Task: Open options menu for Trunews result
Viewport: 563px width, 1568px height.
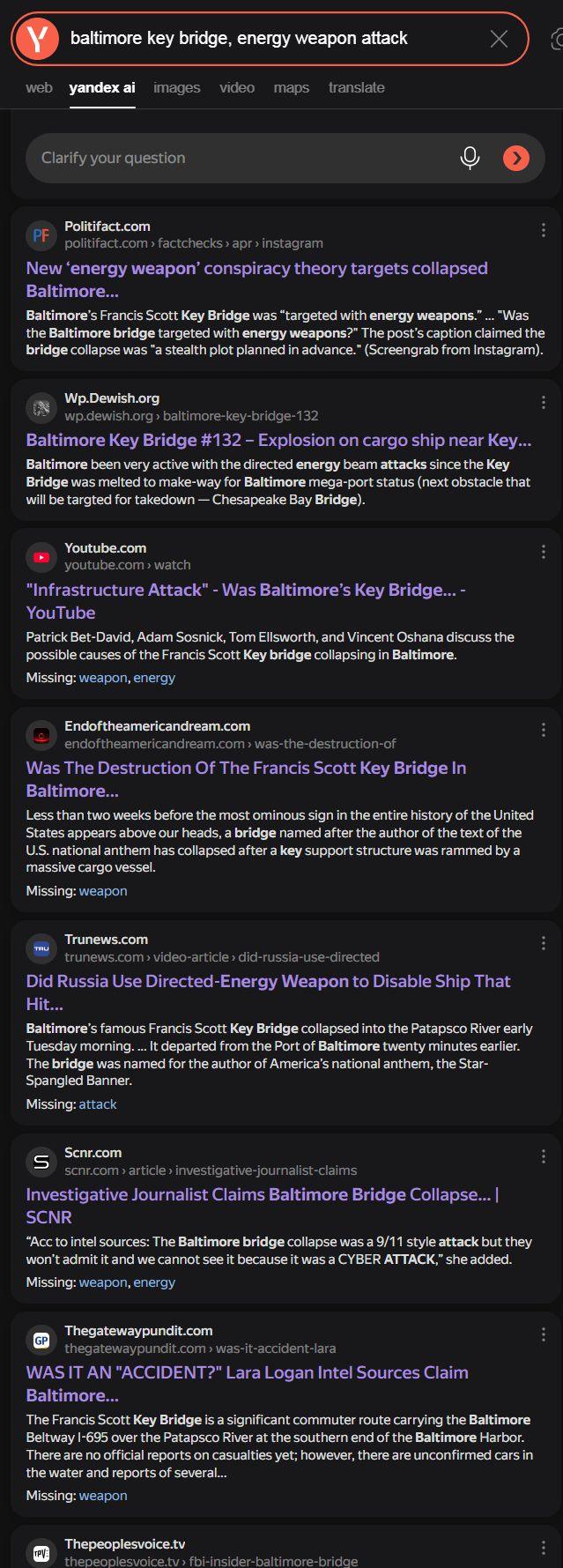Action: click(543, 943)
